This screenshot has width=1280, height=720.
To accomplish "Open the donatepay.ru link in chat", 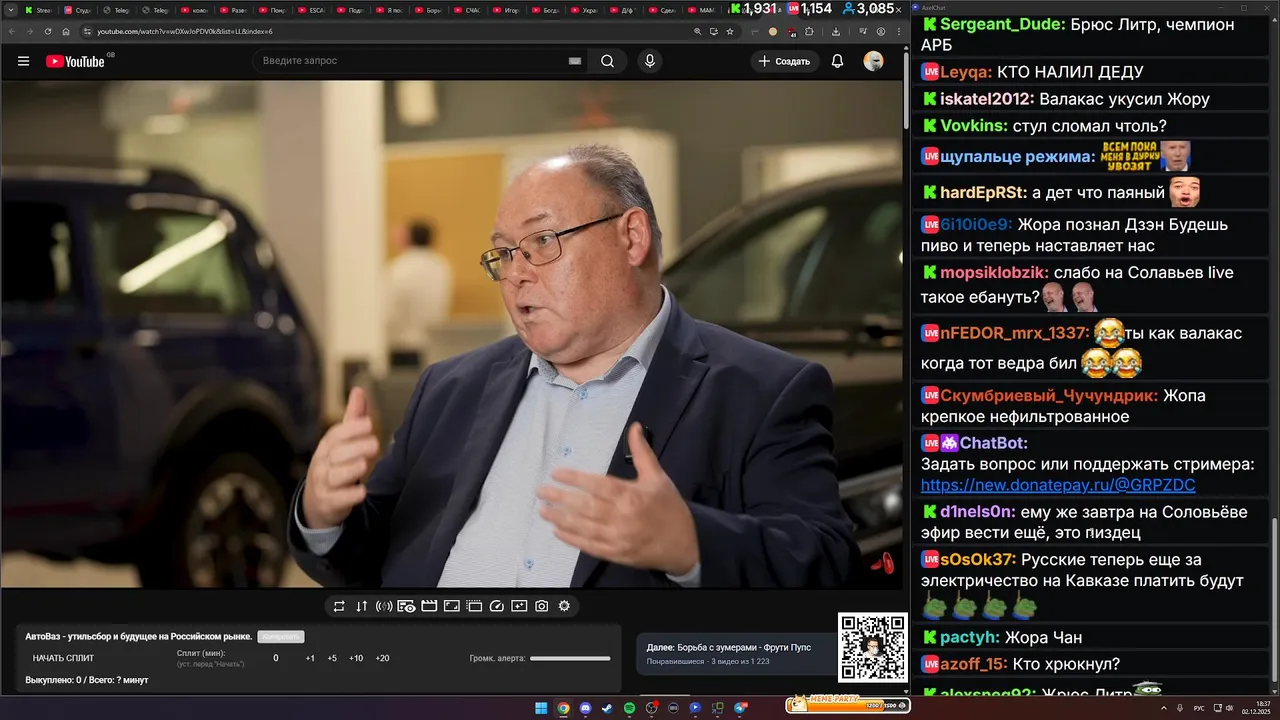I will click(x=1058, y=485).
